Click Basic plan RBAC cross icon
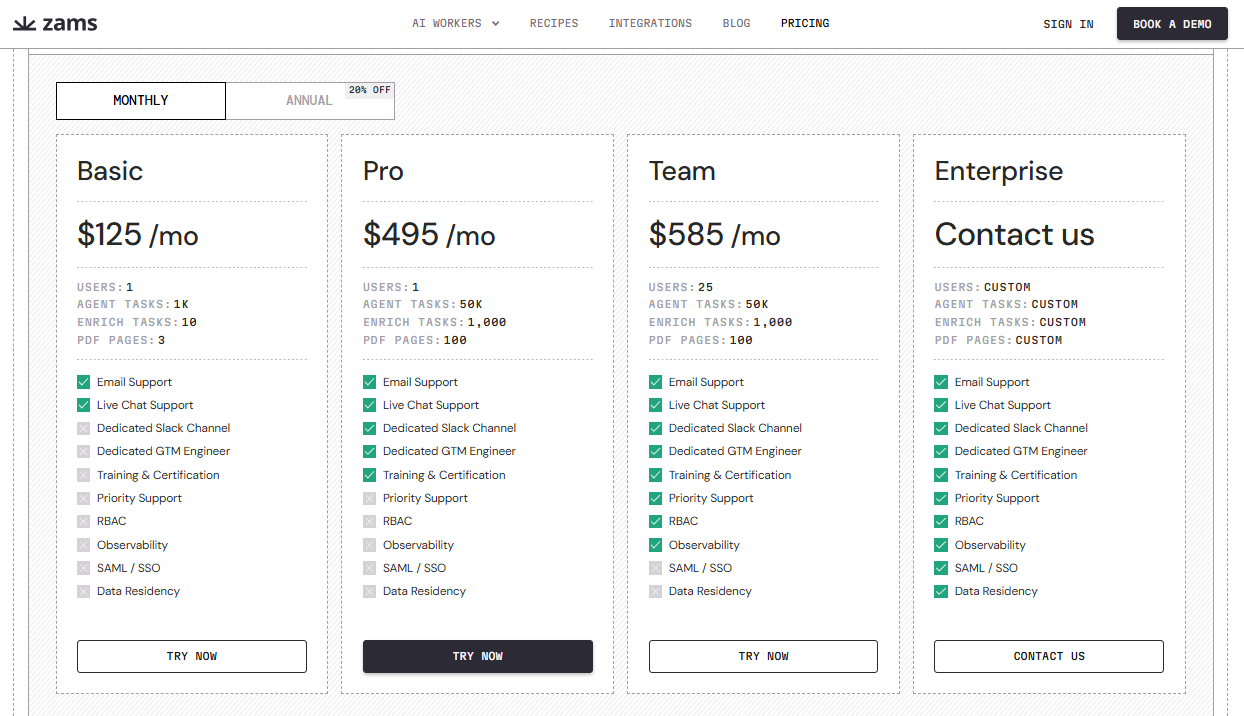The height and width of the screenshot is (716, 1244). [x=84, y=521]
